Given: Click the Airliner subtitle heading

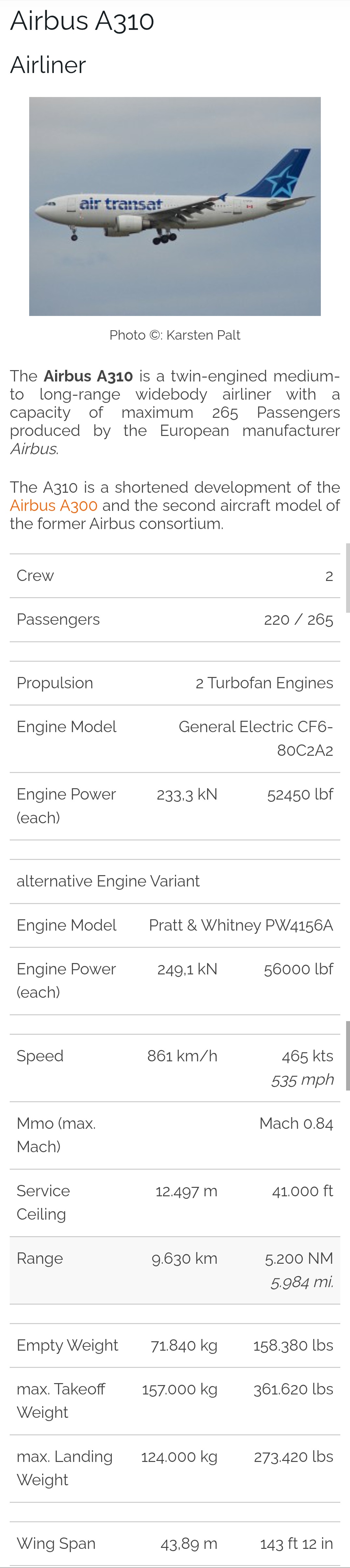Looking at the screenshot, I should point(48,65).
